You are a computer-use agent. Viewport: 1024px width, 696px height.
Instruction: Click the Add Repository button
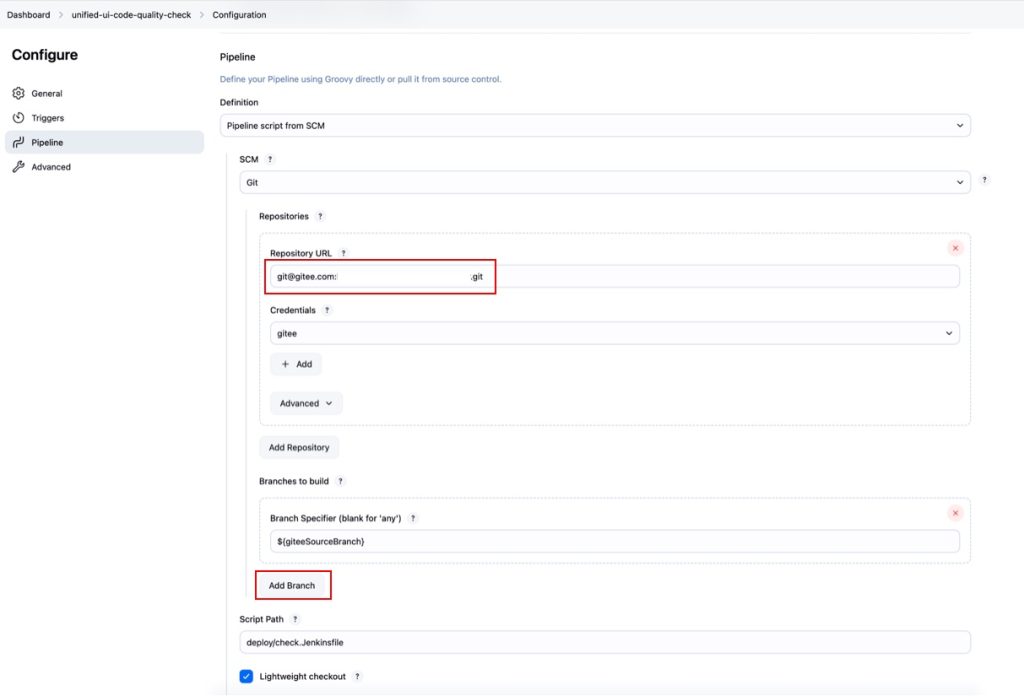(298, 447)
